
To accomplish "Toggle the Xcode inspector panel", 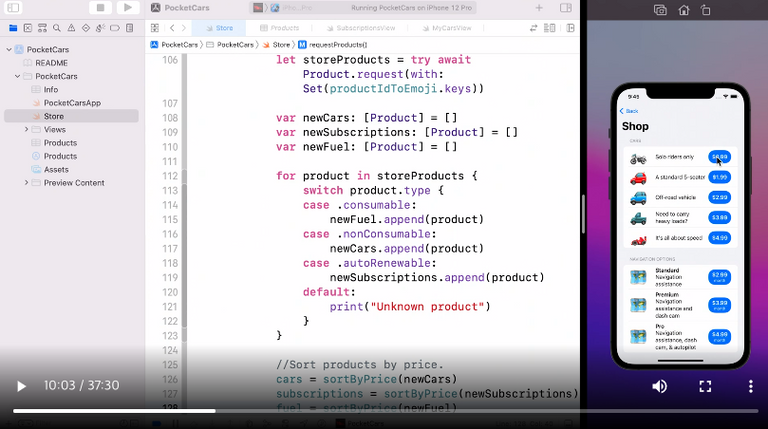I will (566, 8).
